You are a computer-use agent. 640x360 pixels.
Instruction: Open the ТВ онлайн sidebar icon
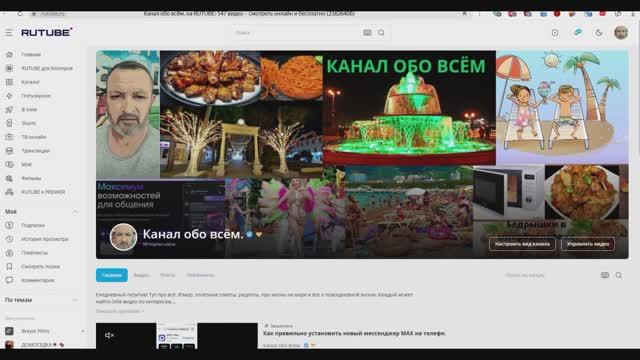9,137
